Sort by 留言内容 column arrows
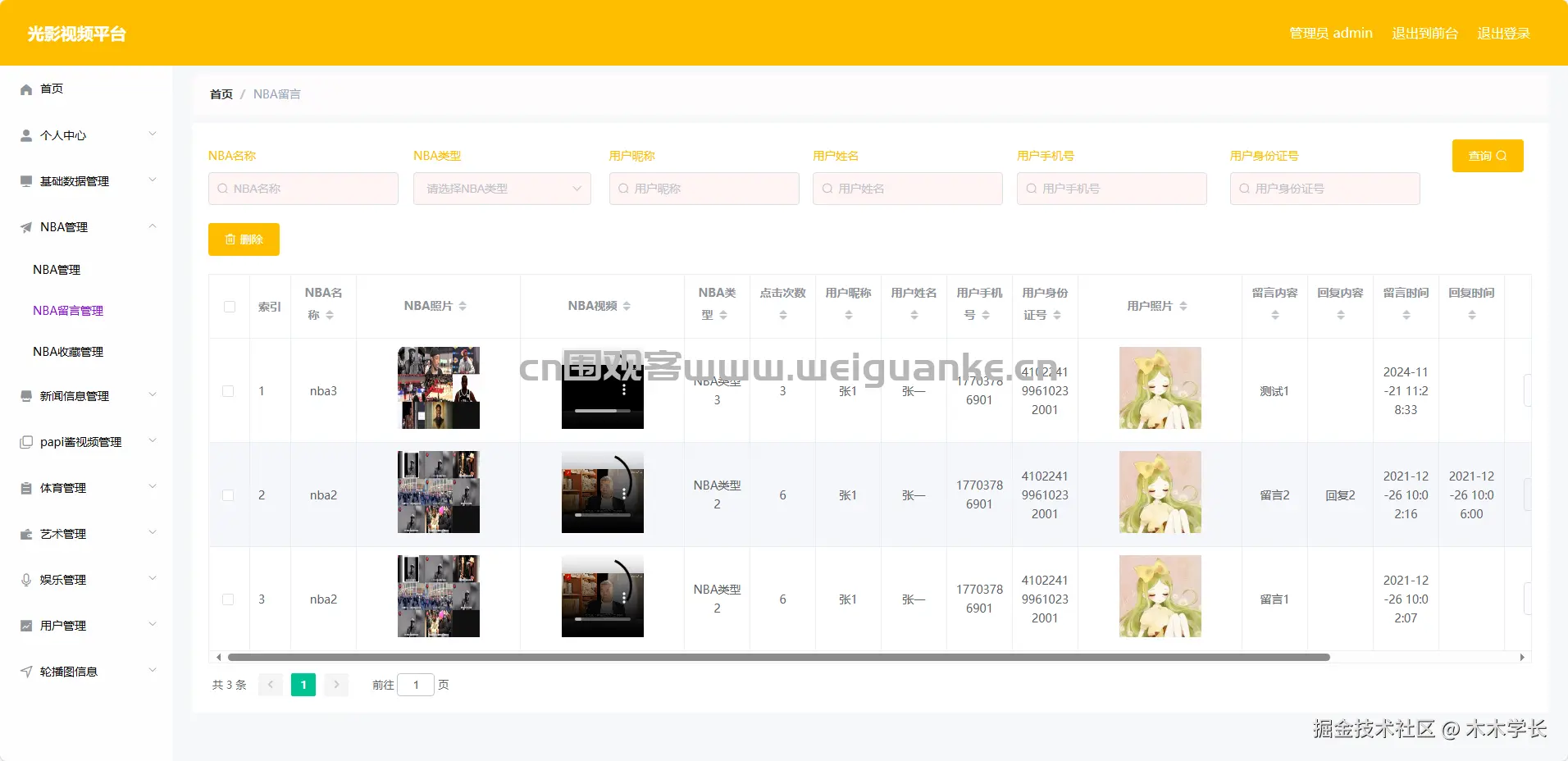The height and width of the screenshot is (761, 1568). pyautogui.click(x=1275, y=315)
